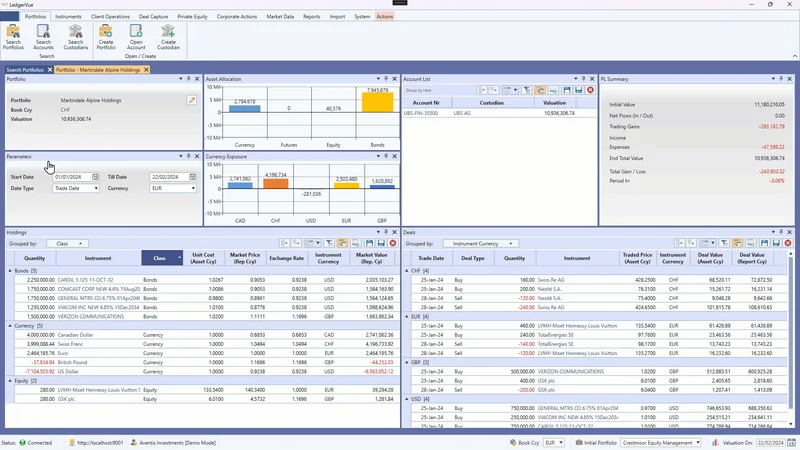800x450 pixels.
Task: Edit portfolio with the pencil icon
Action: pyautogui.click(x=192, y=100)
